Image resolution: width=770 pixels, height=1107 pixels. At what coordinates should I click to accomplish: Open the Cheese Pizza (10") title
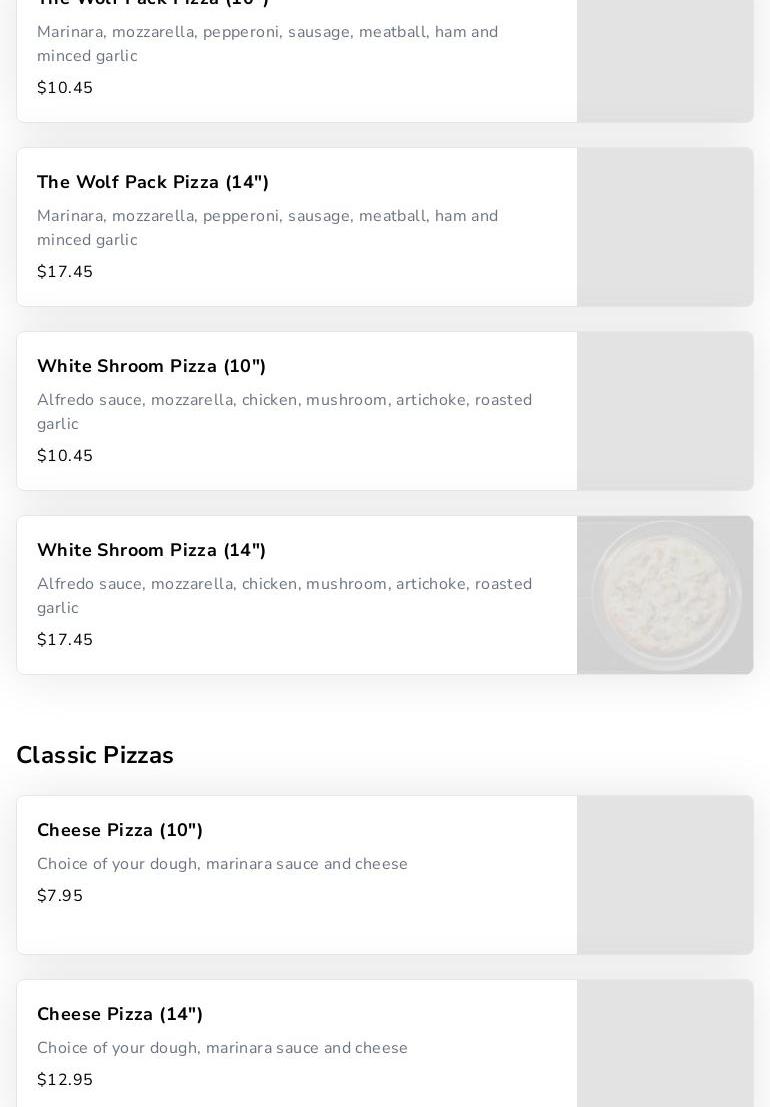[x=120, y=830]
